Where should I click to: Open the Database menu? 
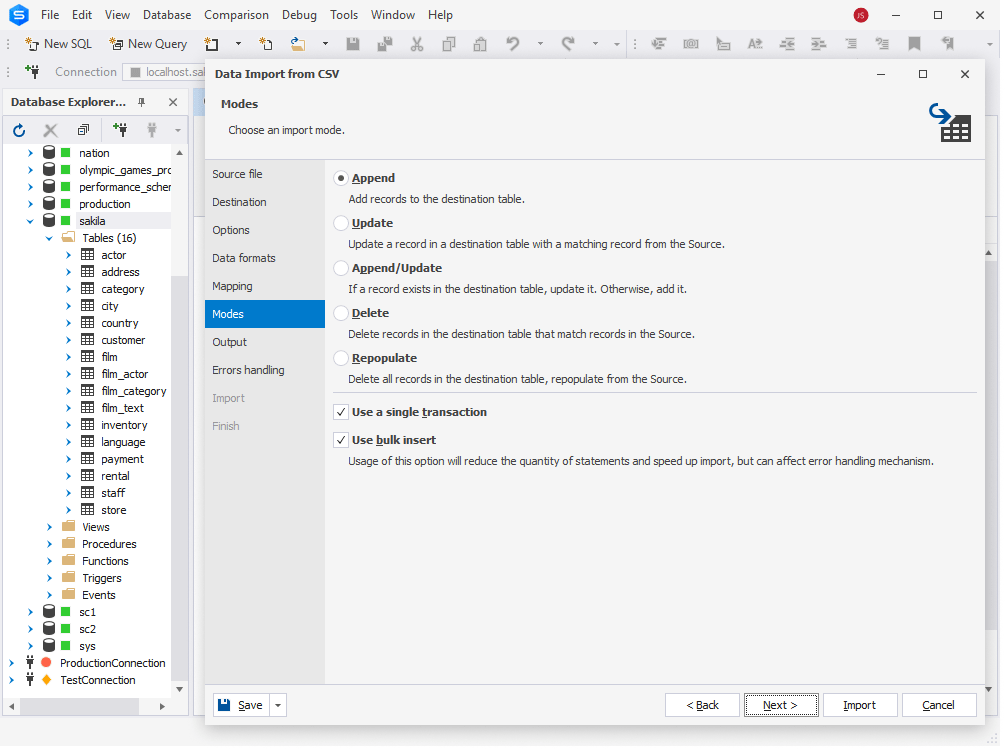tap(166, 14)
